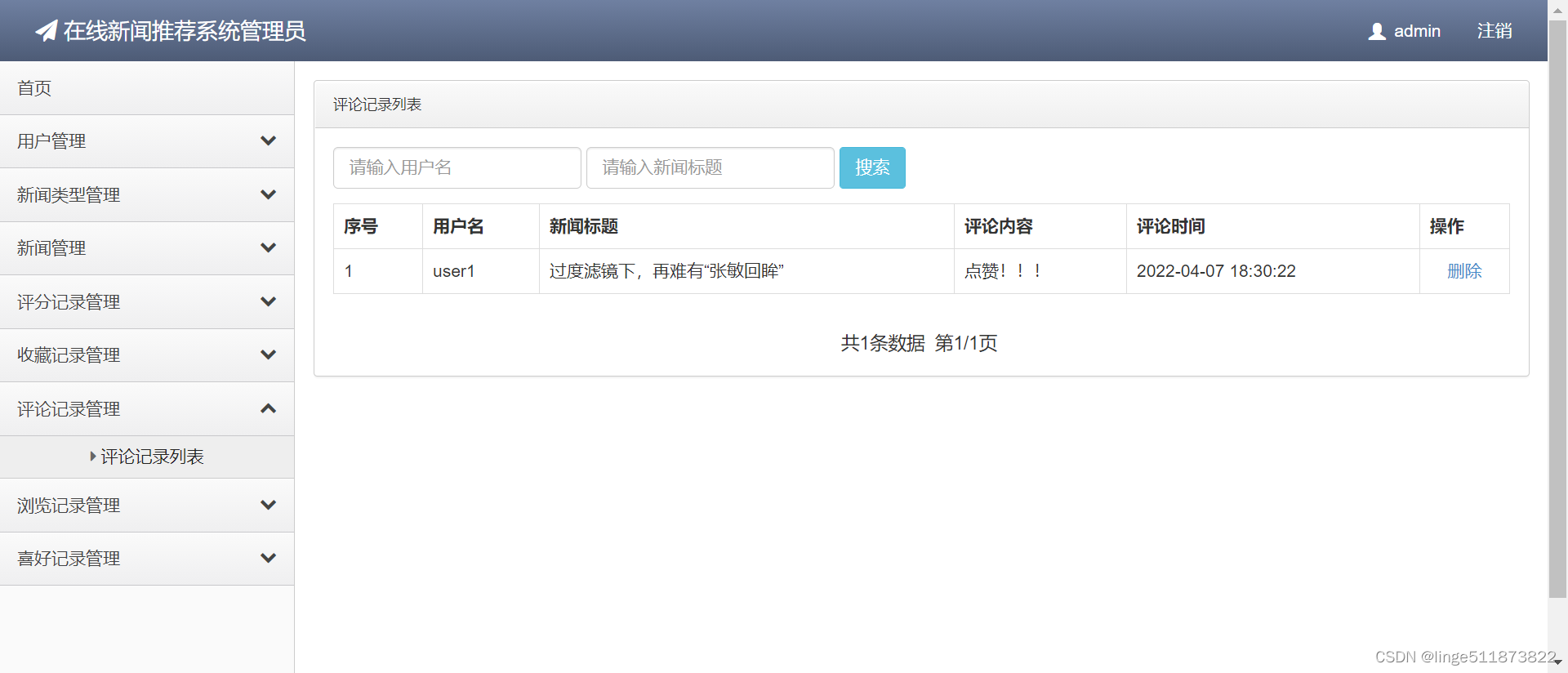Image resolution: width=1568 pixels, height=673 pixels.
Task: Expand 浏览记录管理 chevron arrow
Action: (268, 505)
